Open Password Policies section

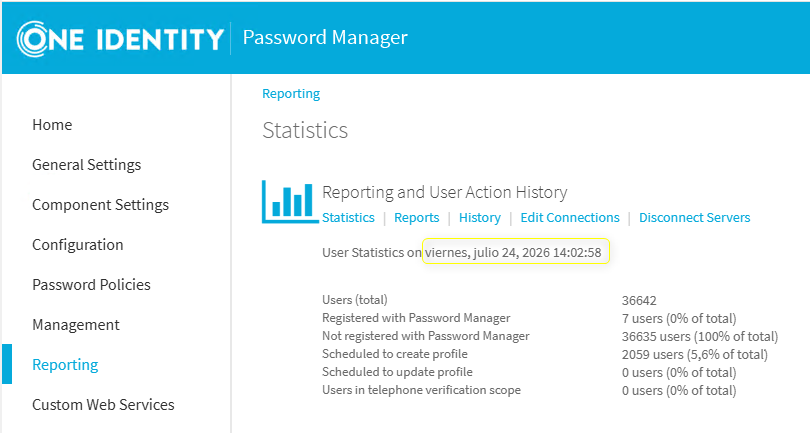(x=91, y=284)
